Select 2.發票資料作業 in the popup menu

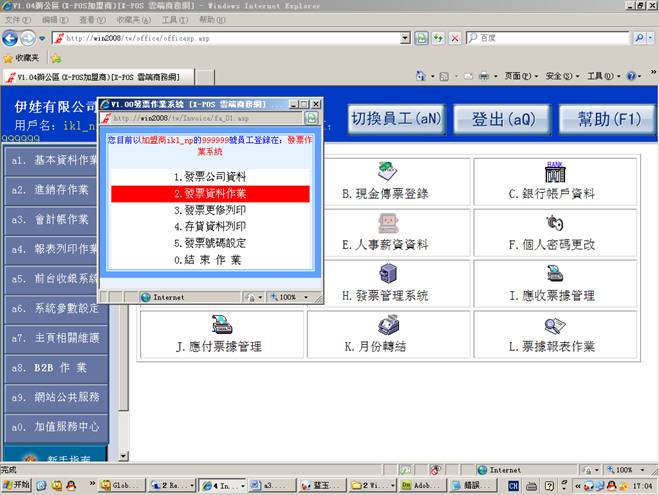pos(210,193)
